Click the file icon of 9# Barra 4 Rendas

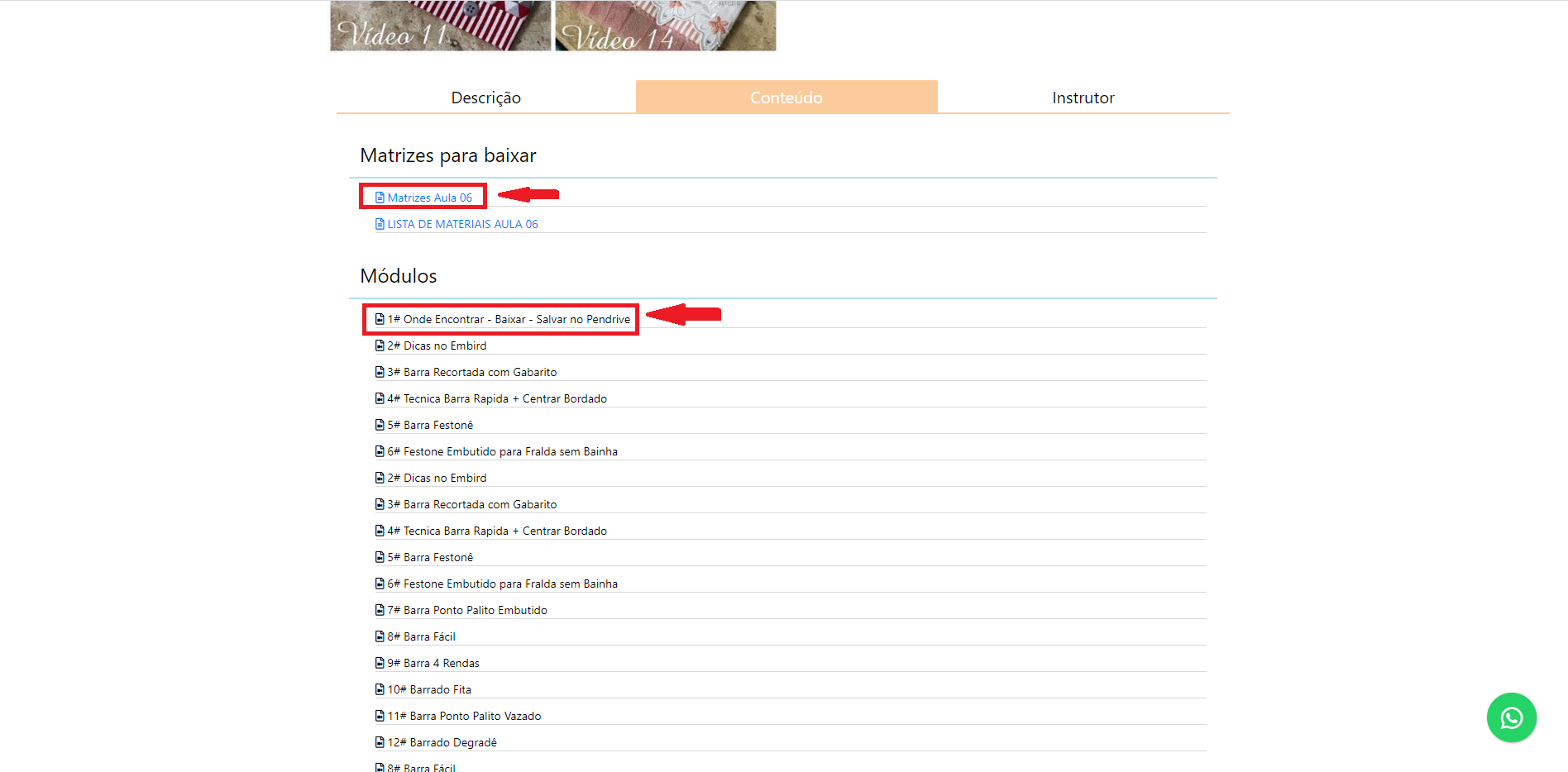point(380,663)
